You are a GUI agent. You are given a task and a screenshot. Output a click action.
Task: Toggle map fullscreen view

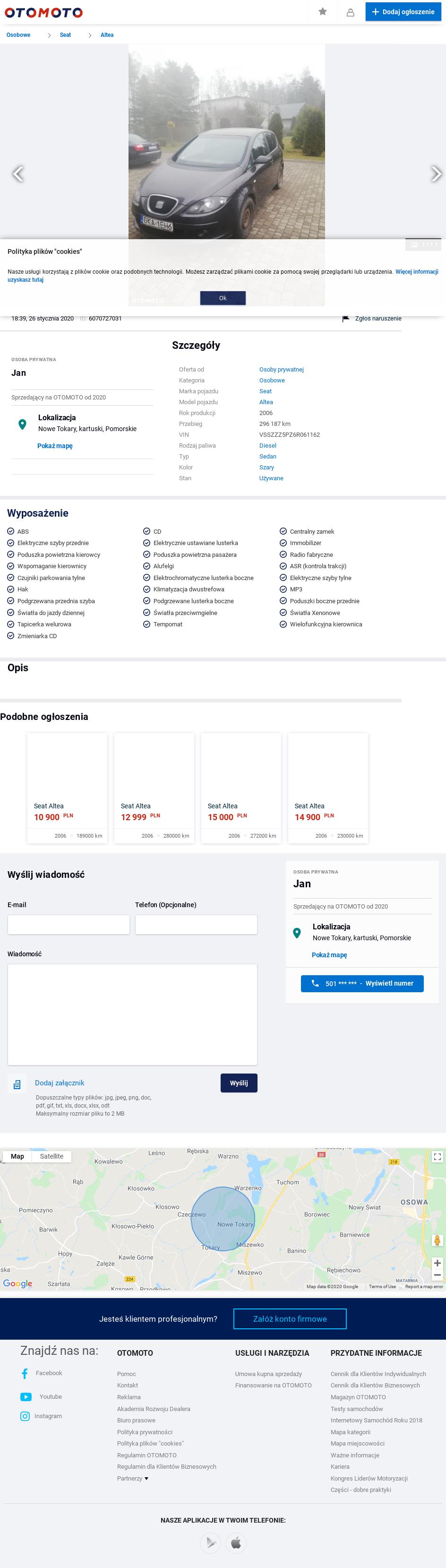click(437, 1157)
